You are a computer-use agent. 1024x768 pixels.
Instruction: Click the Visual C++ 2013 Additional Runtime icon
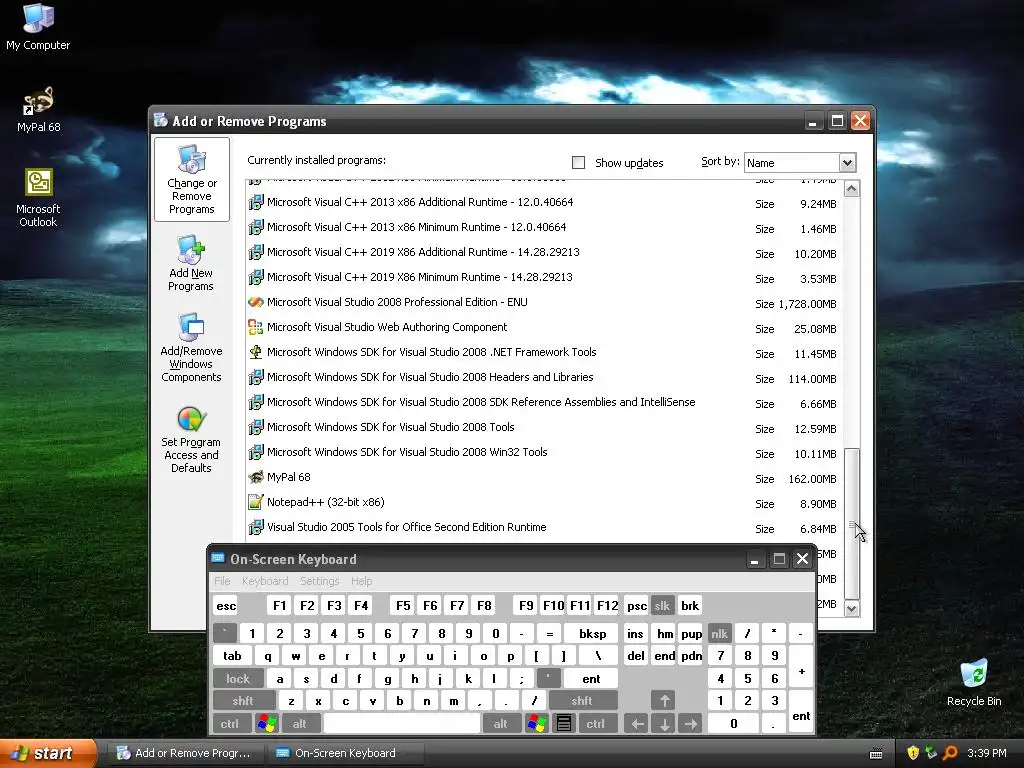tap(256, 202)
